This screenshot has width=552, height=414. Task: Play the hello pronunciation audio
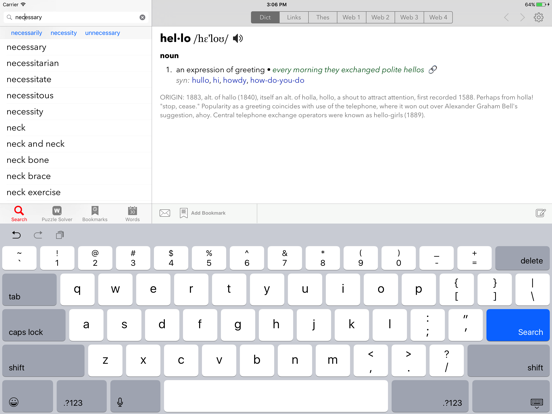[238, 38]
